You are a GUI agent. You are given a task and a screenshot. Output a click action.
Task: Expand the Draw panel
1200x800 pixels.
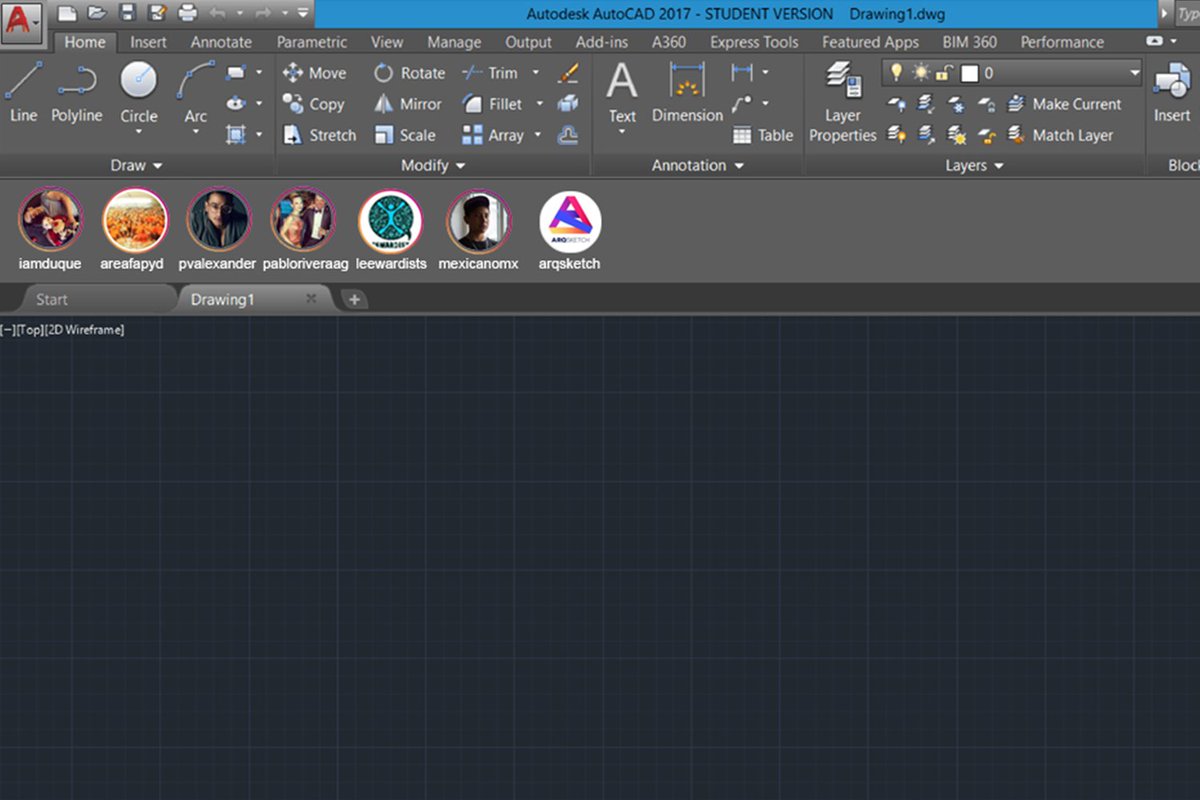pos(136,165)
